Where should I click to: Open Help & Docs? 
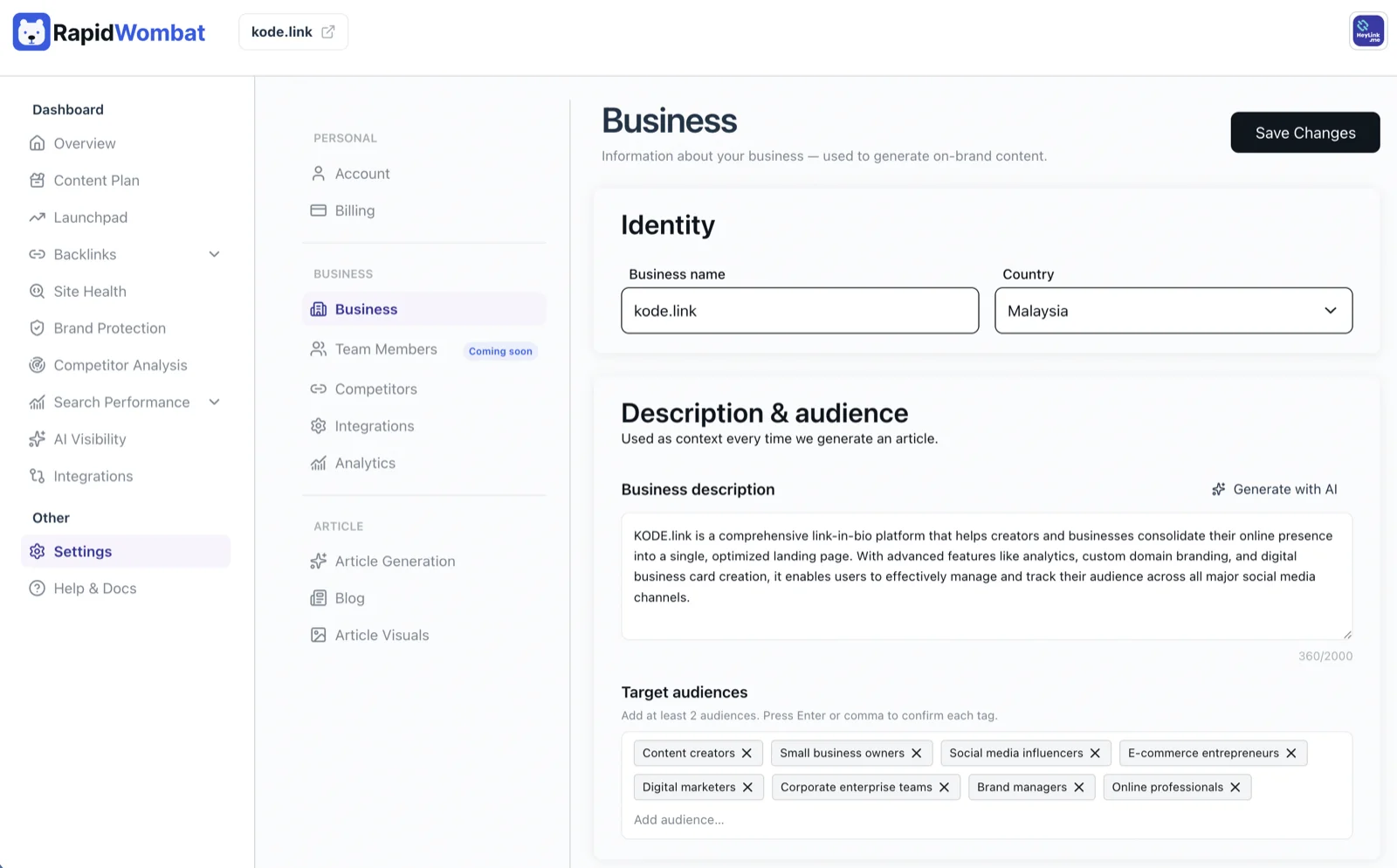tap(95, 589)
